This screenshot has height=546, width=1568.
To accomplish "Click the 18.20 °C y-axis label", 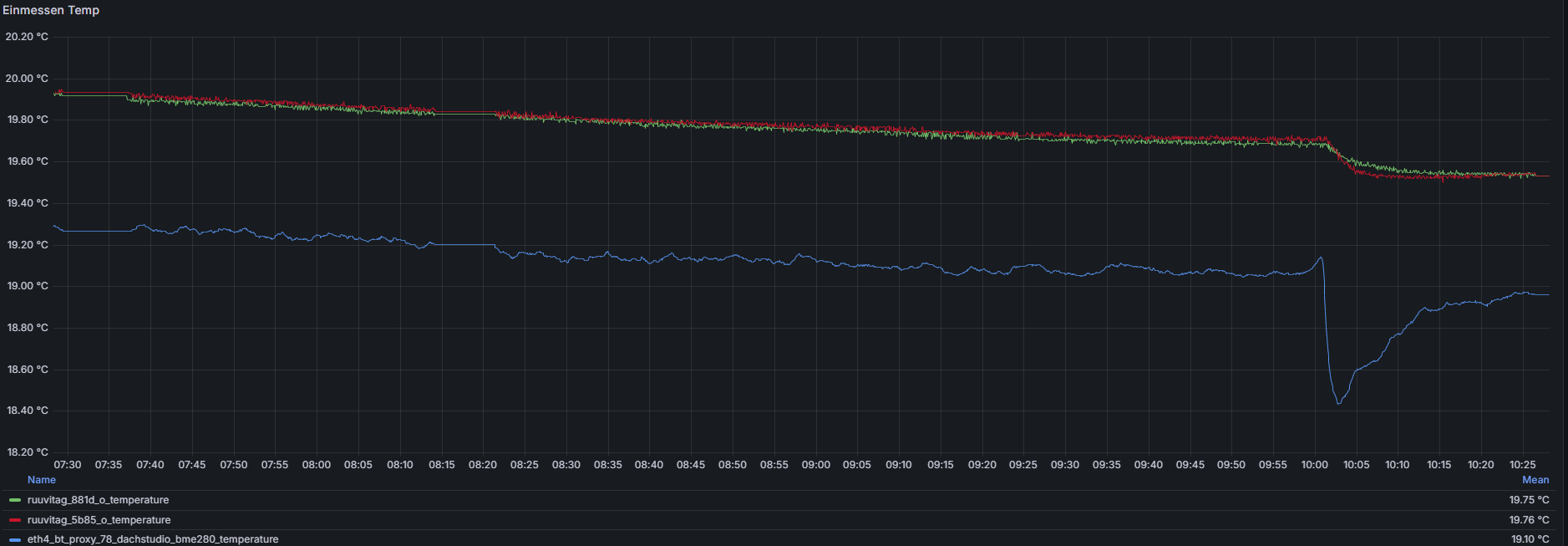I will 27,452.
